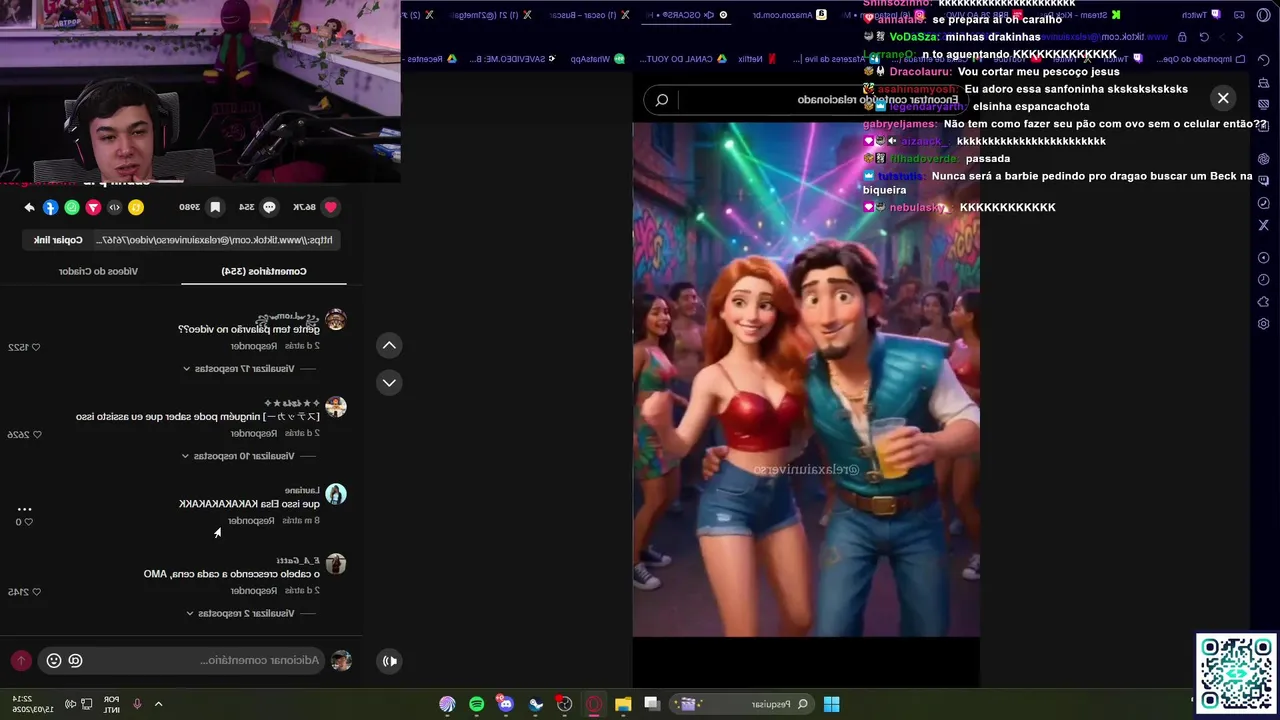
Task: Open Opera GX from the taskbar
Action: point(594,704)
